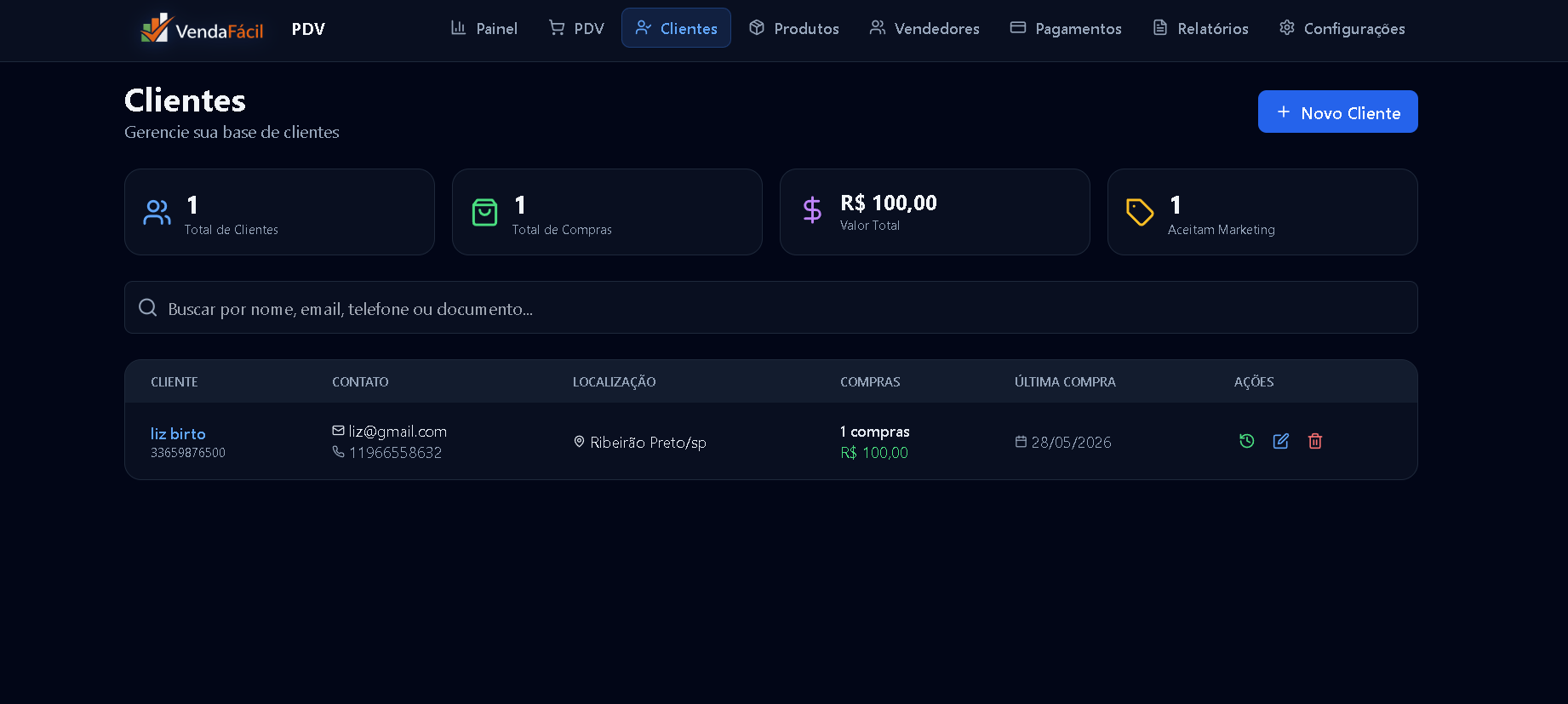Click the calendar icon beside 28/05/2026
Image resolution: width=1568 pixels, height=704 pixels.
(x=1021, y=442)
